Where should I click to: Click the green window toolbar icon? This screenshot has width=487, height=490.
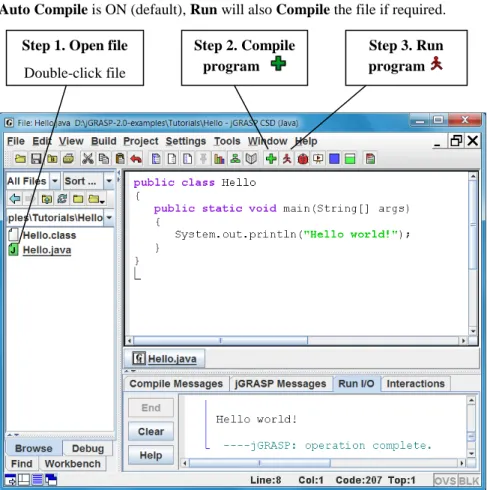[x=350, y=159]
